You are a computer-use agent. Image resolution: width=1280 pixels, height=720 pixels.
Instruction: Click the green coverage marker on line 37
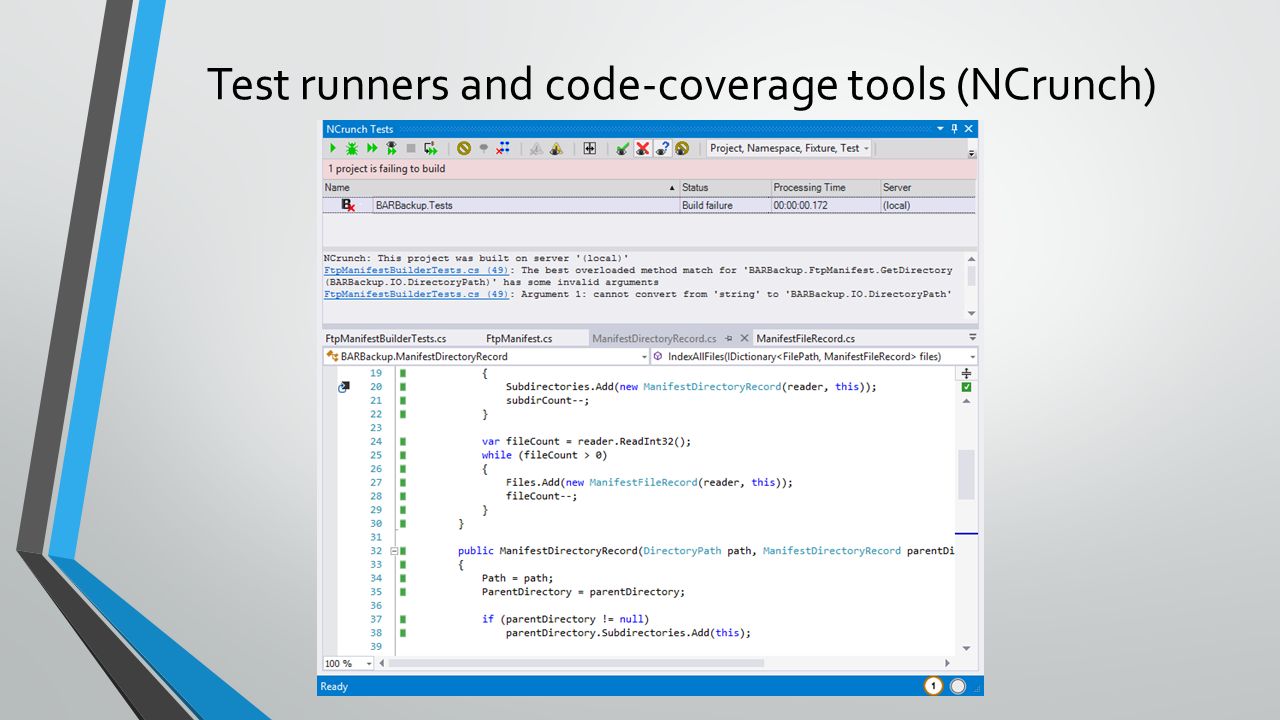(403, 619)
